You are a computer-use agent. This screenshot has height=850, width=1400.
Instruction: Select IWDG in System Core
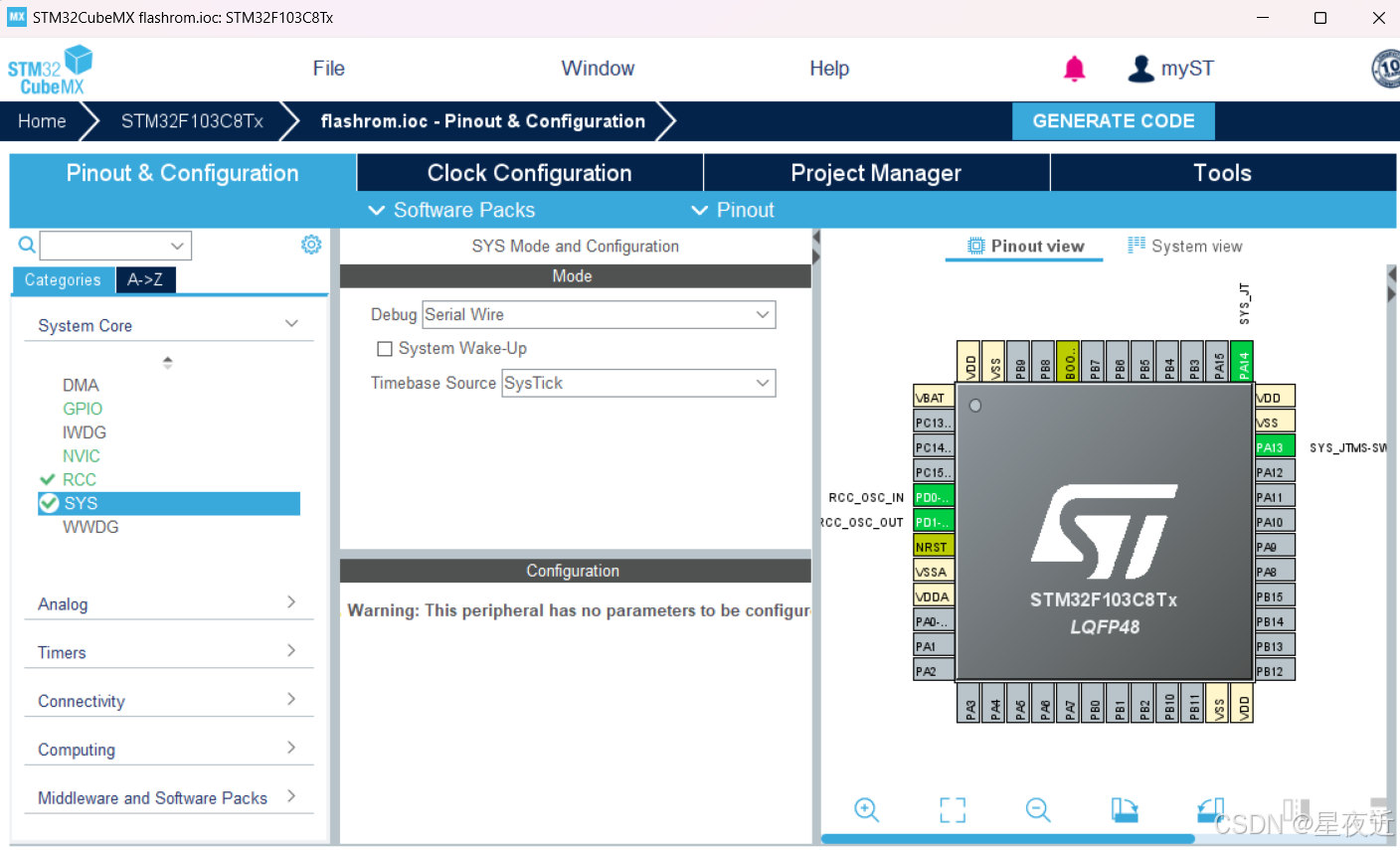pyautogui.click(x=85, y=432)
